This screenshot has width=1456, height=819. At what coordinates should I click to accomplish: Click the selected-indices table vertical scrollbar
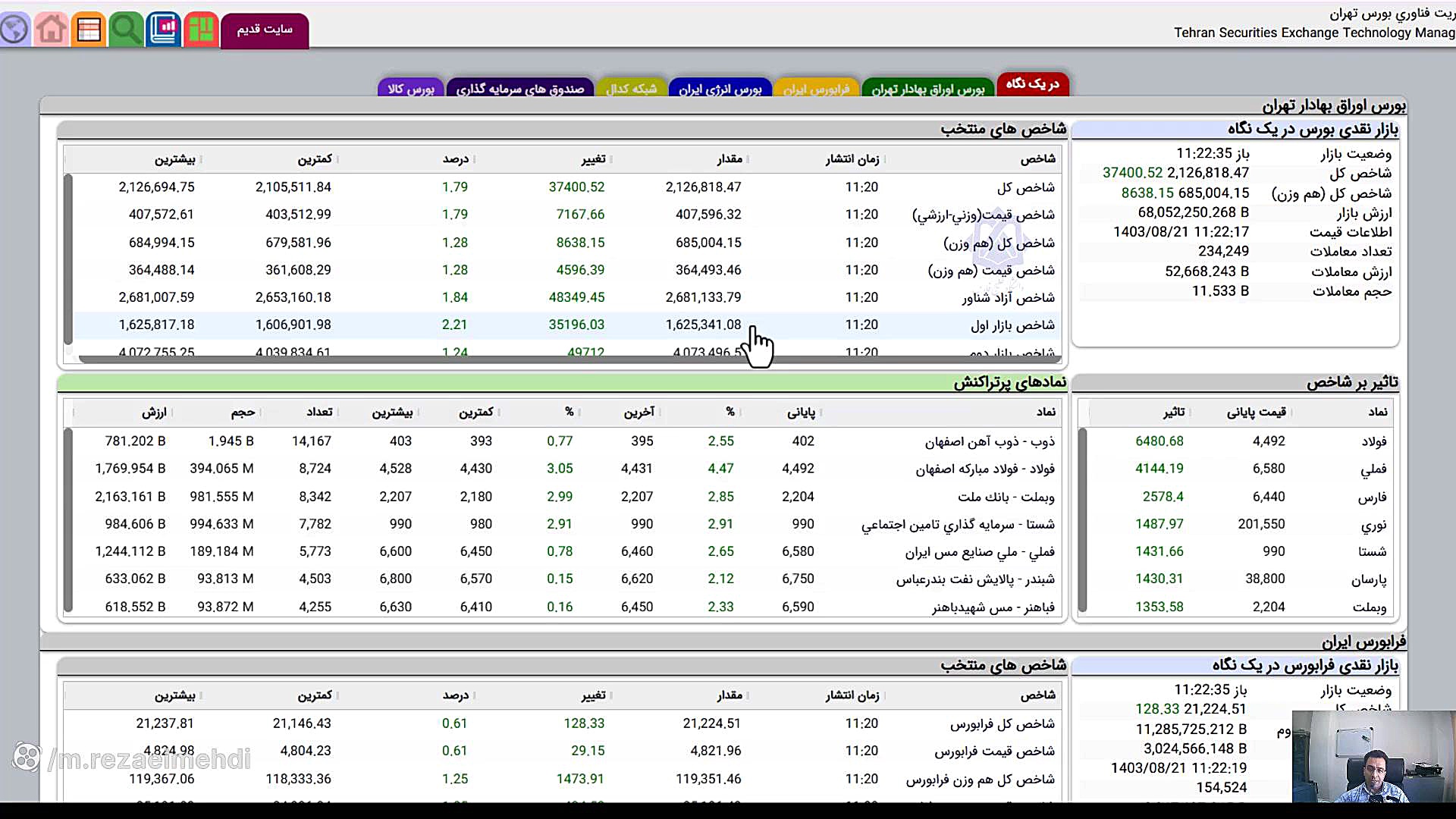point(68,258)
